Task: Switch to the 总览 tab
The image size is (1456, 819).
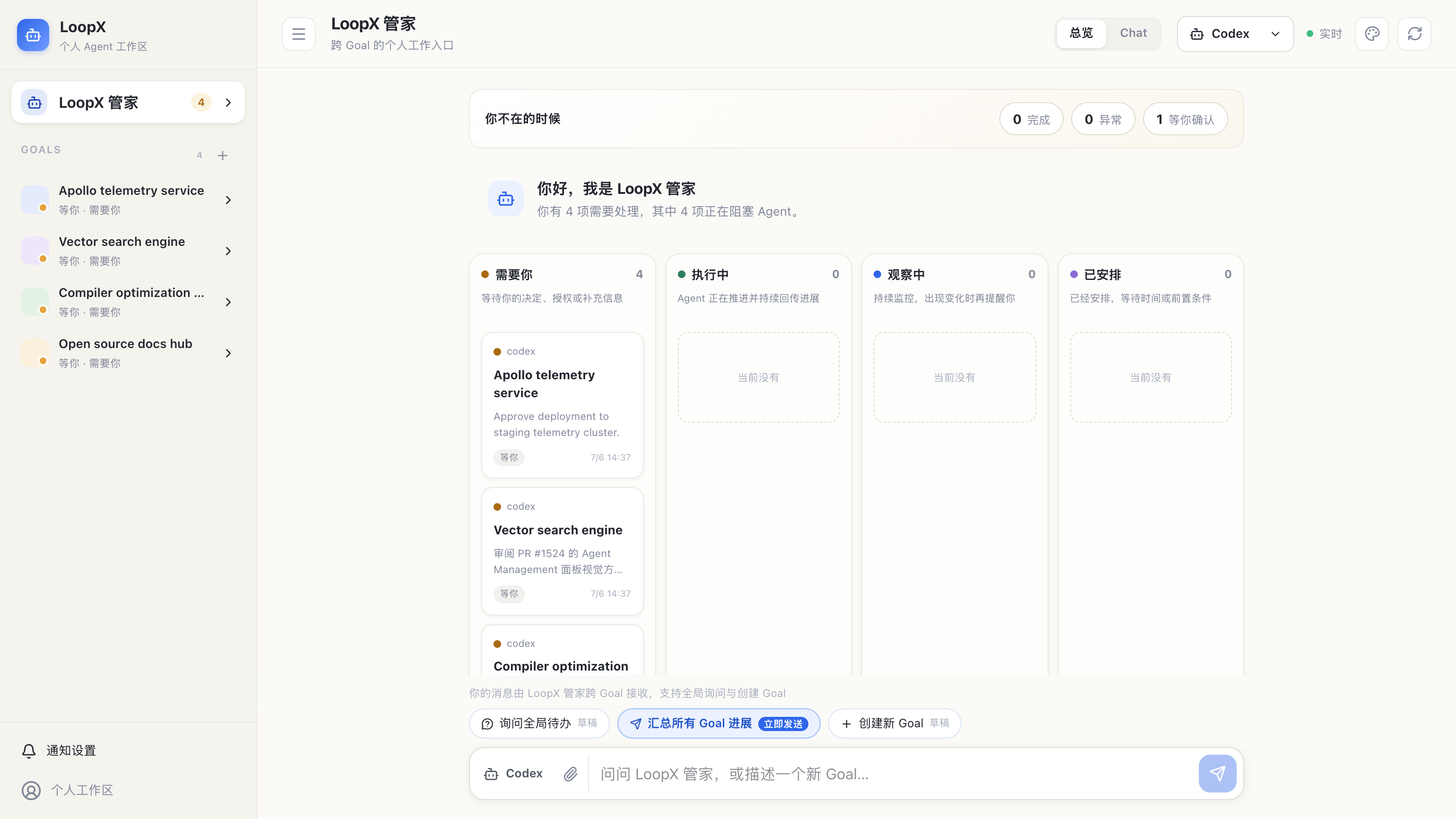Action: tap(1081, 34)
